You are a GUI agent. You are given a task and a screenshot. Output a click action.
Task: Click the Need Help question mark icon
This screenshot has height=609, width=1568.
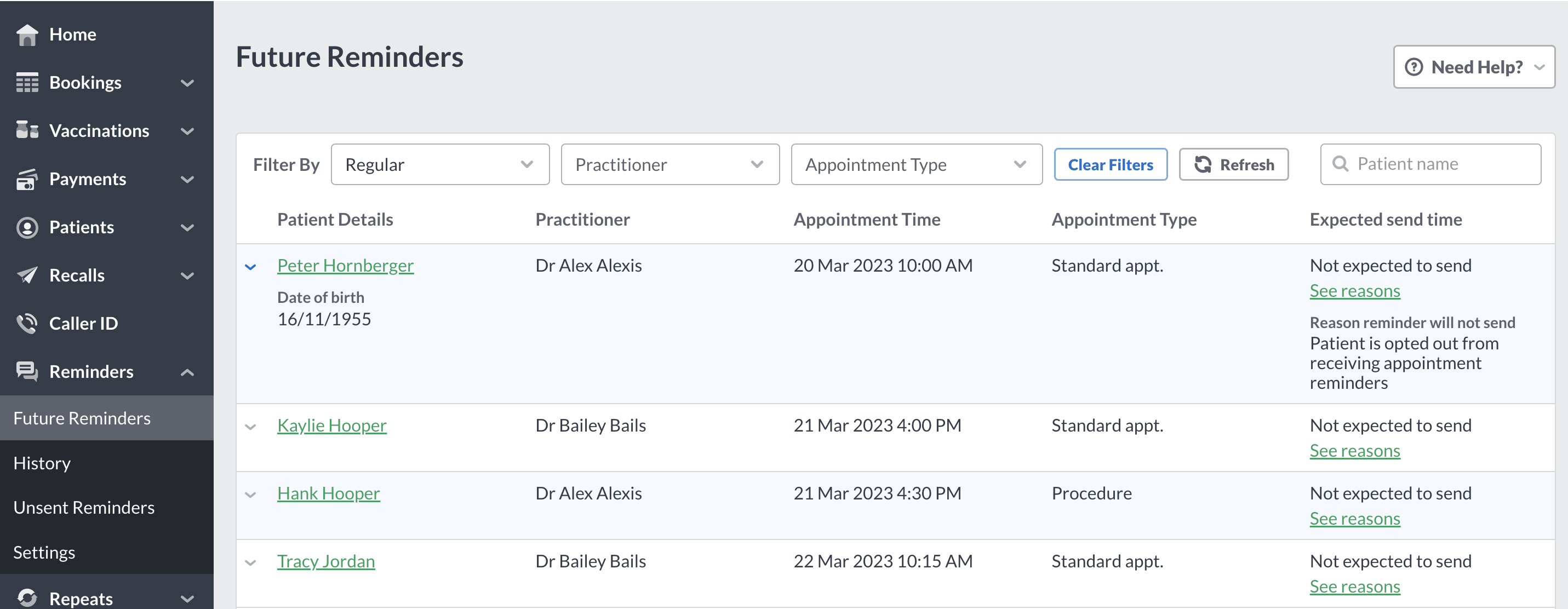1416,66
